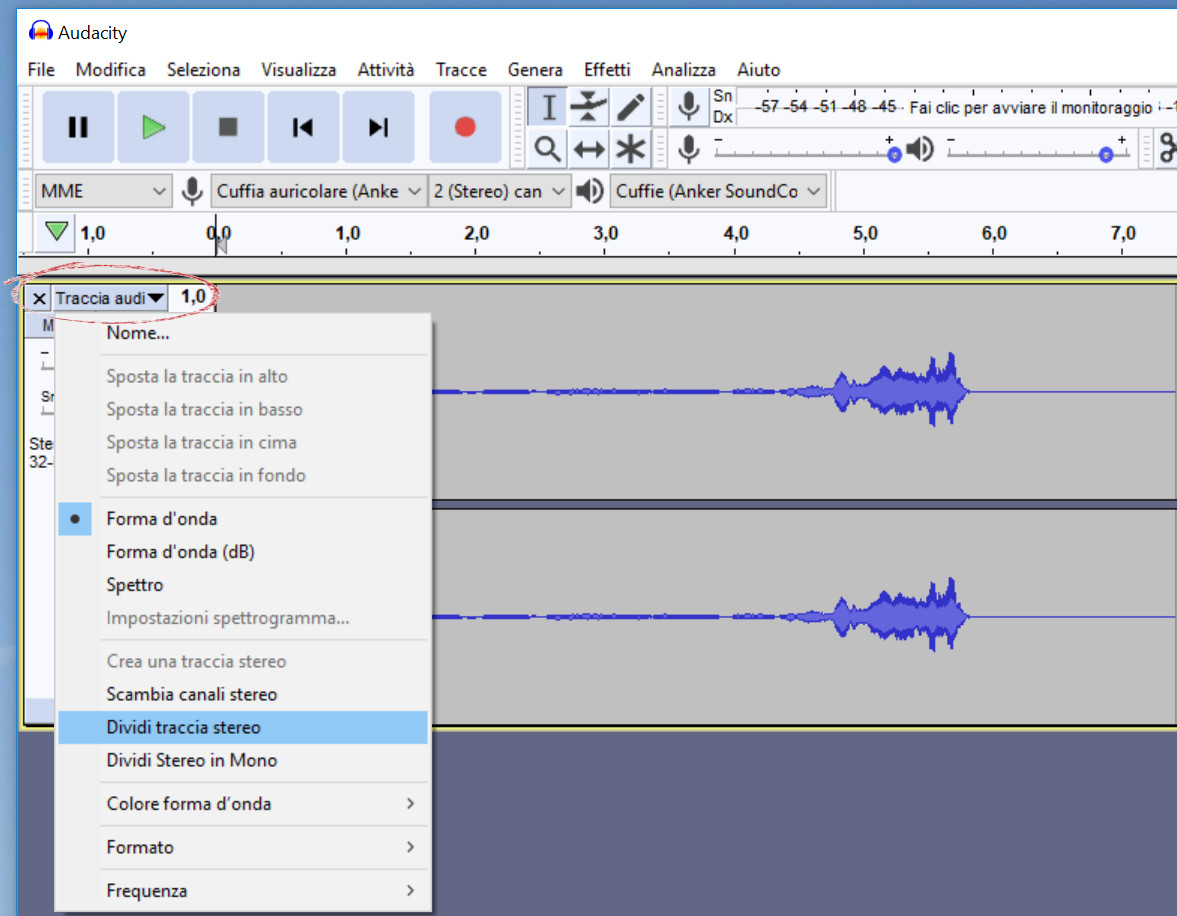
Task: Choose Scambia canali stereo
Action: pos(242,695)
